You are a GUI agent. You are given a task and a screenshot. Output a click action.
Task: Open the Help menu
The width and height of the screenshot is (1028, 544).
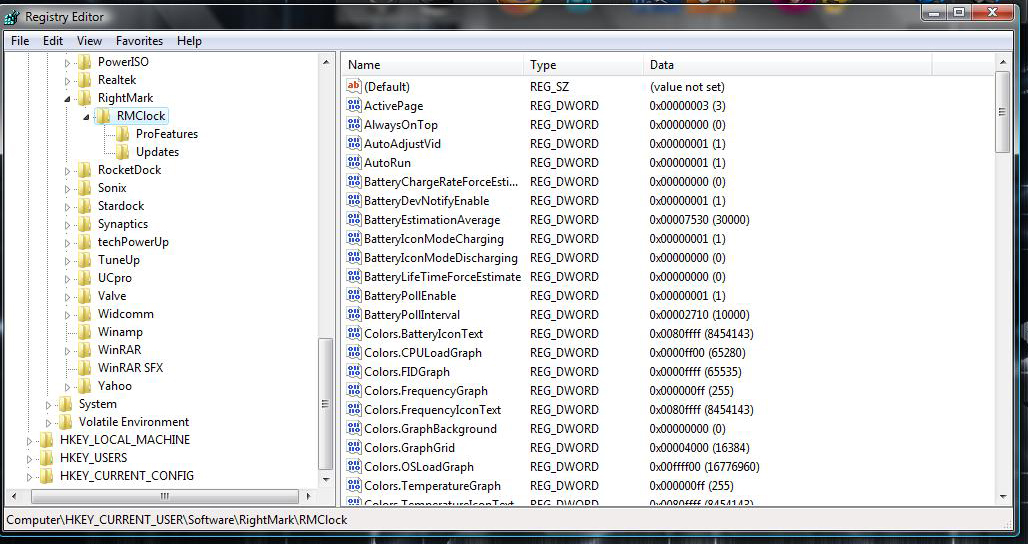pyautogui.click(x=189, y=41)
